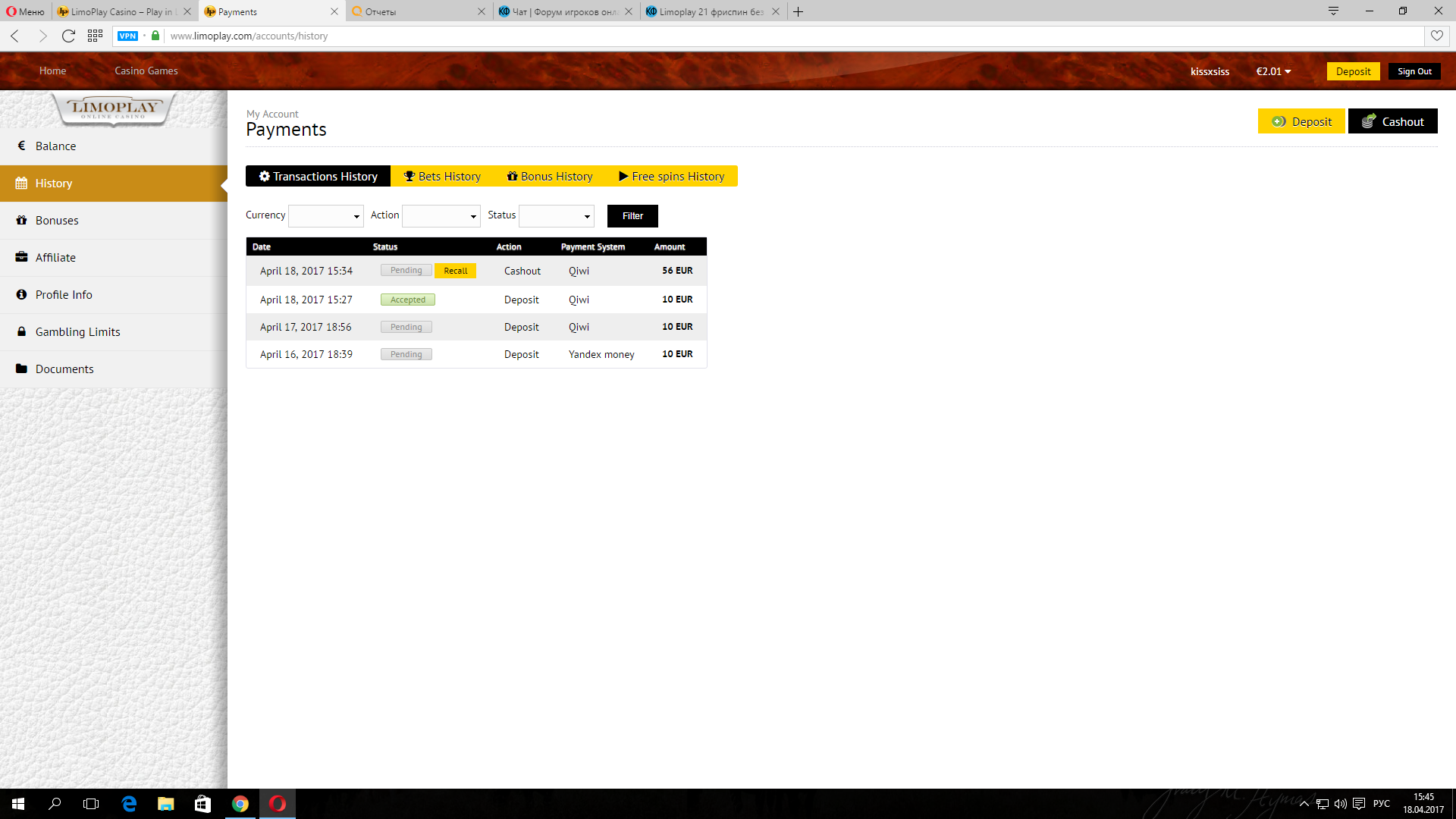Click the black Cashout button
This screenshot has width=1456, height=819.
pyautogui.click(x=1392, y=121)
